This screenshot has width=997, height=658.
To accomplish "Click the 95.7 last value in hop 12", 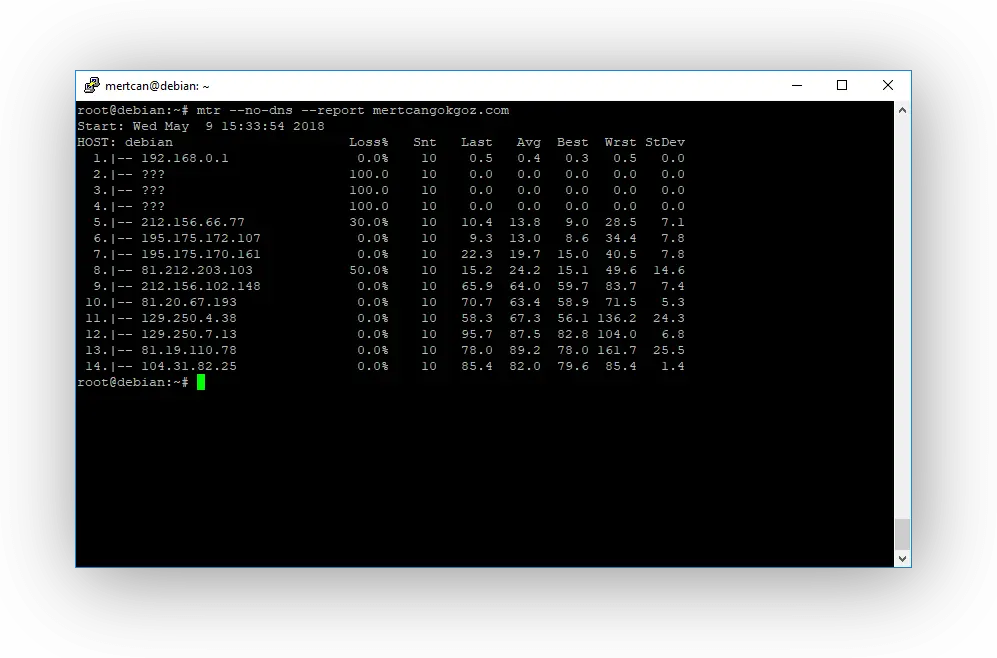I will click(476, 334).
